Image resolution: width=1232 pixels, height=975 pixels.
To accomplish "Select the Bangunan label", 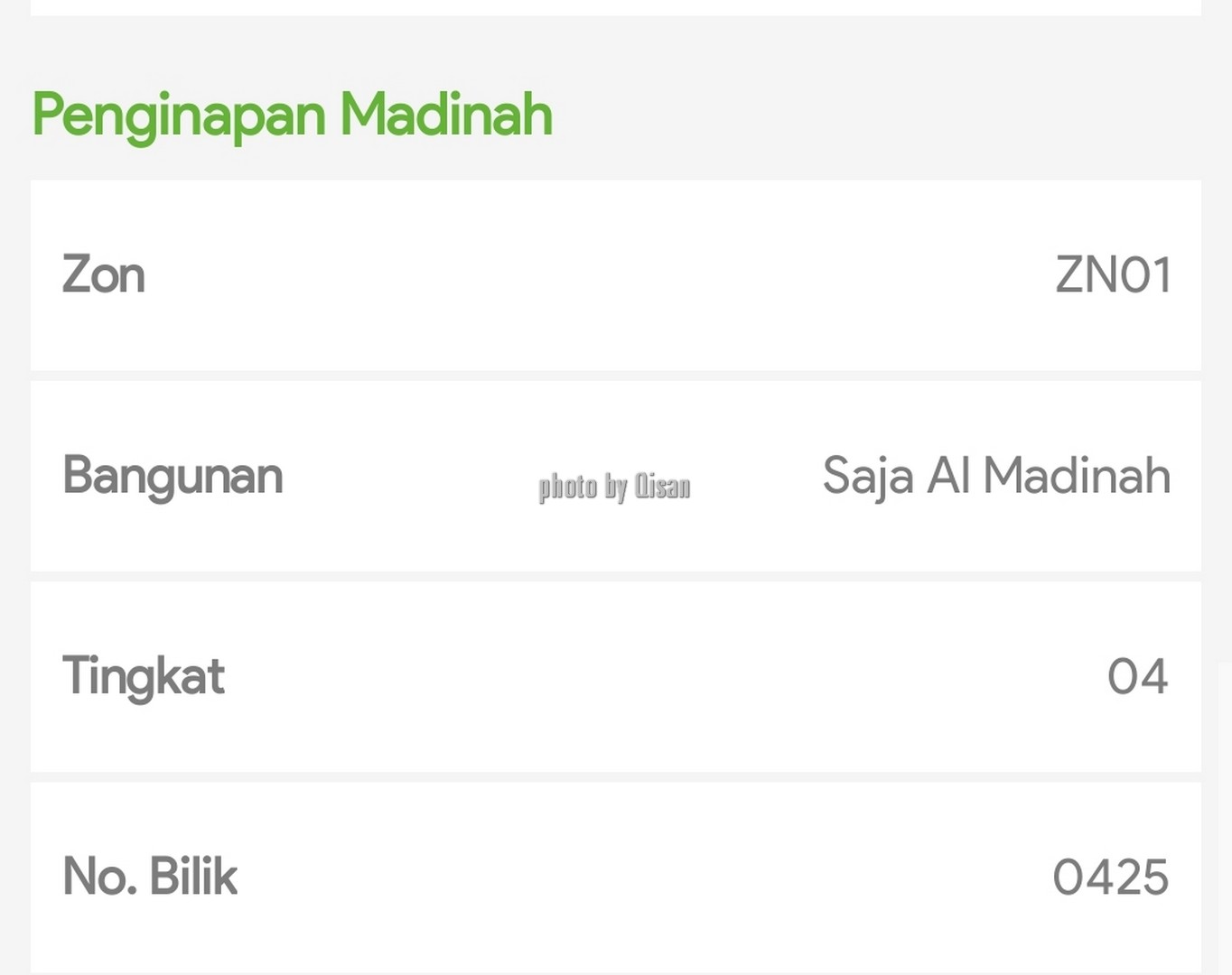I will [173, 477].
